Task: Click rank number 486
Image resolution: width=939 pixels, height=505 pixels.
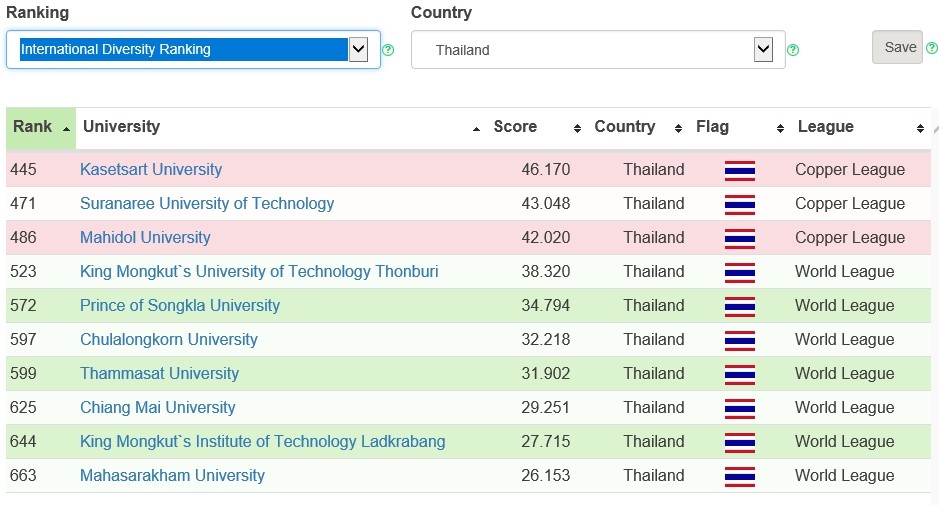Action: (23, 238)
